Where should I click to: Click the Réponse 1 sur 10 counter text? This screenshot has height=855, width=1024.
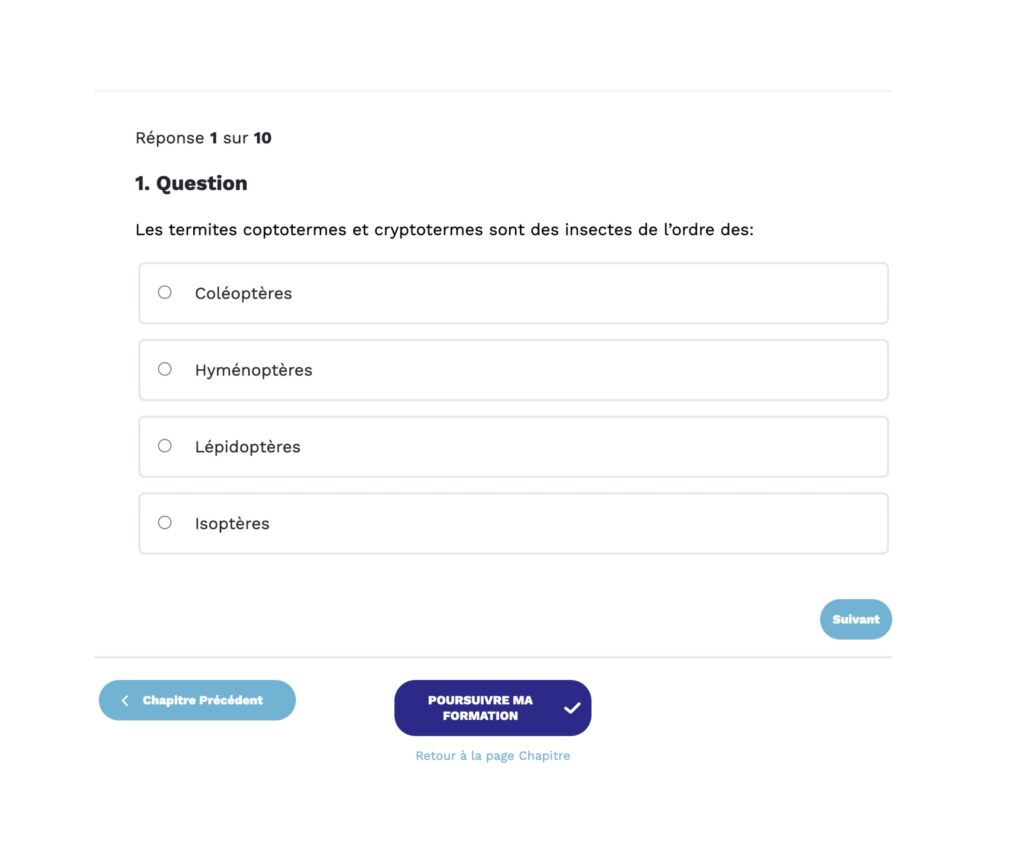[x=201, y=137]
